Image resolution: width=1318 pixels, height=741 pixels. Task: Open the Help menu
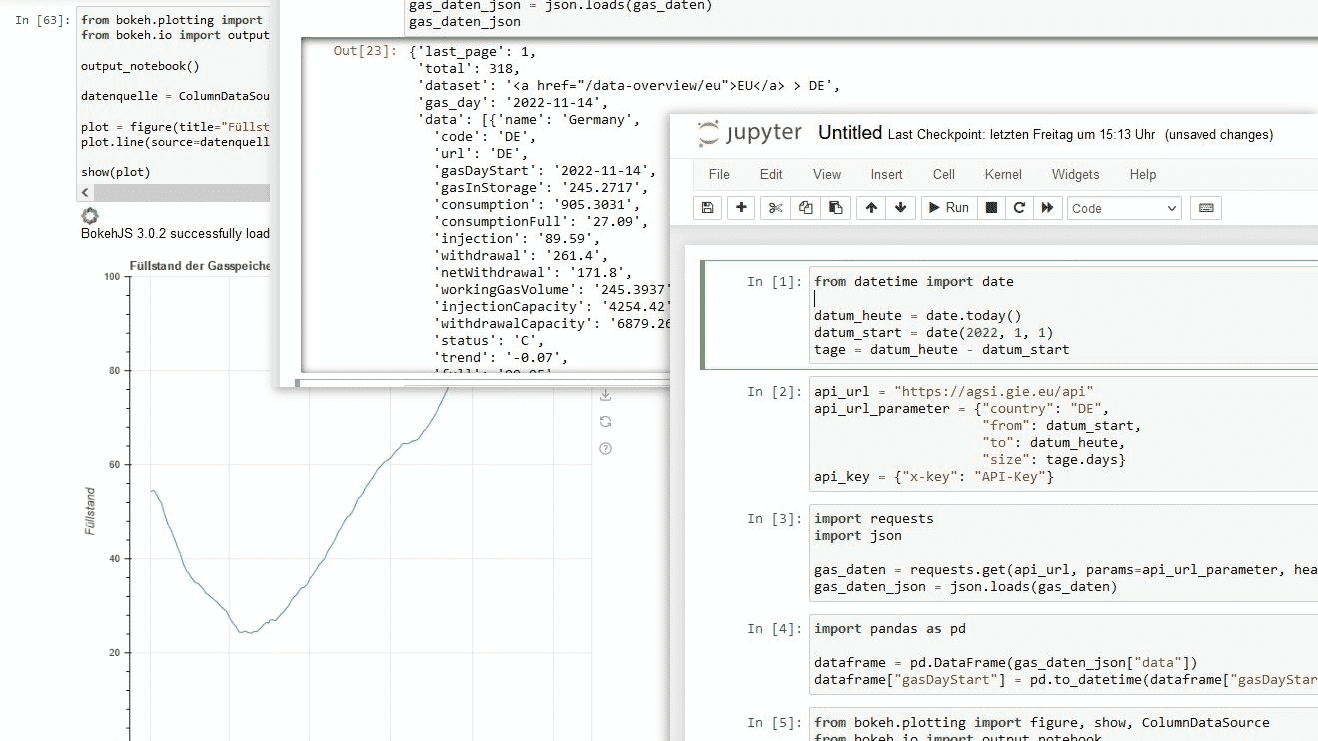pos(1143,174)
